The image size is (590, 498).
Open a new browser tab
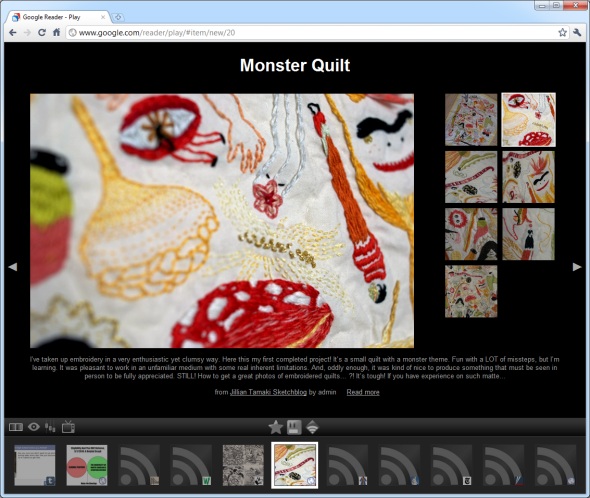click(x=118, y=17)
